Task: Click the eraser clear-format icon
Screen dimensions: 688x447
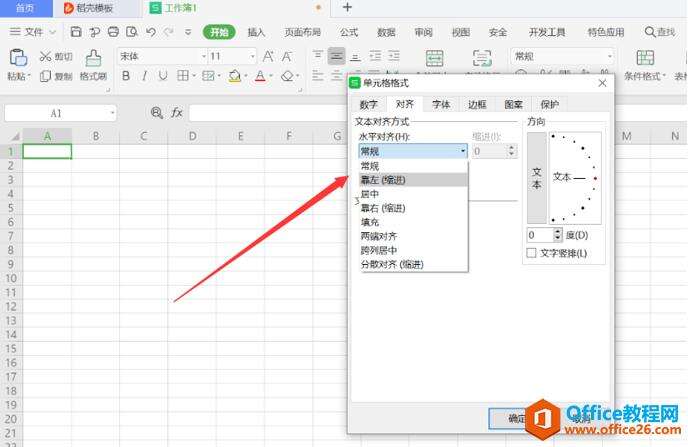Action: coord(287,76)
